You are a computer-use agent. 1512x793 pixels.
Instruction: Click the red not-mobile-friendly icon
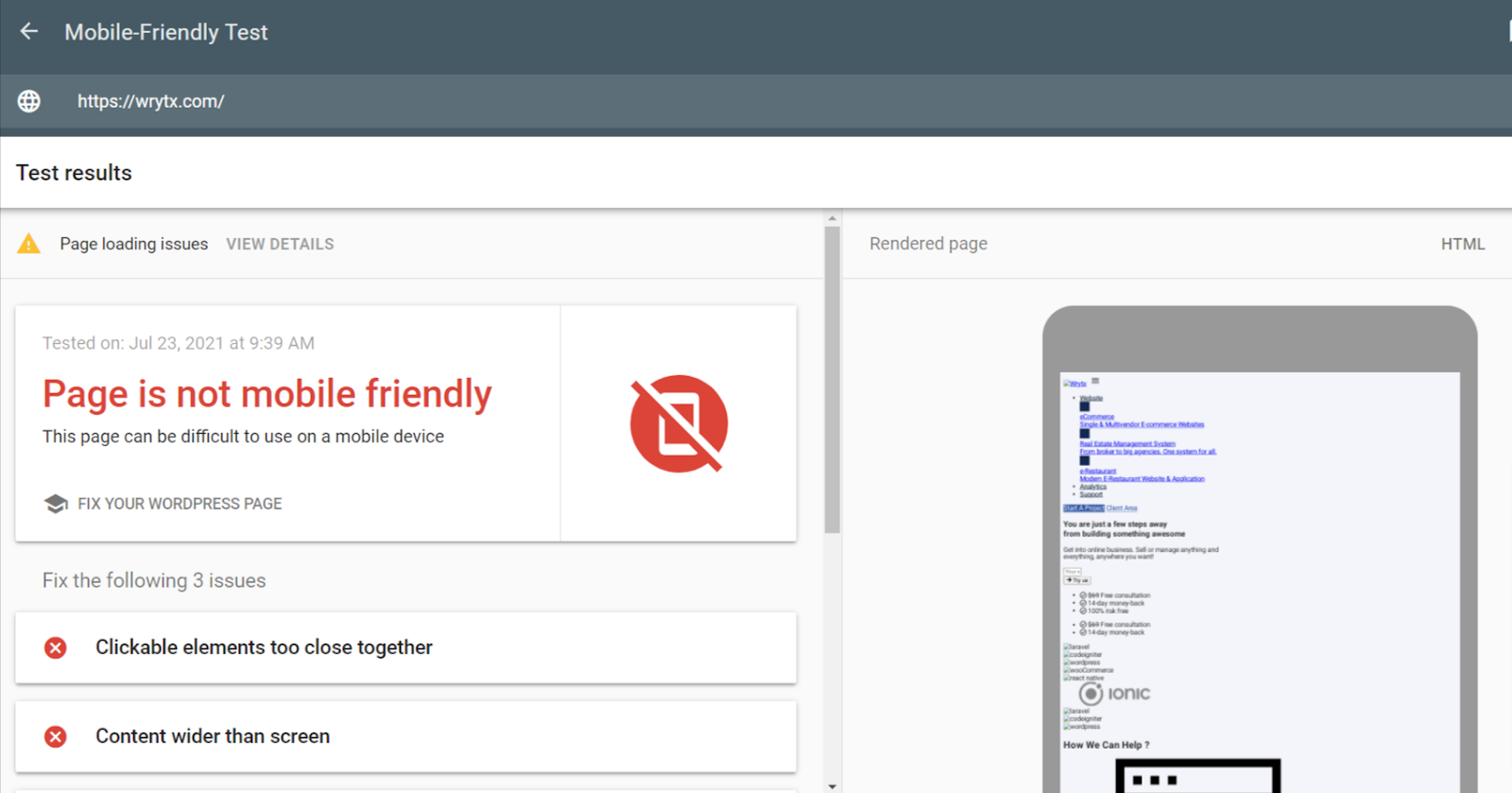click(x=679, y=423)
